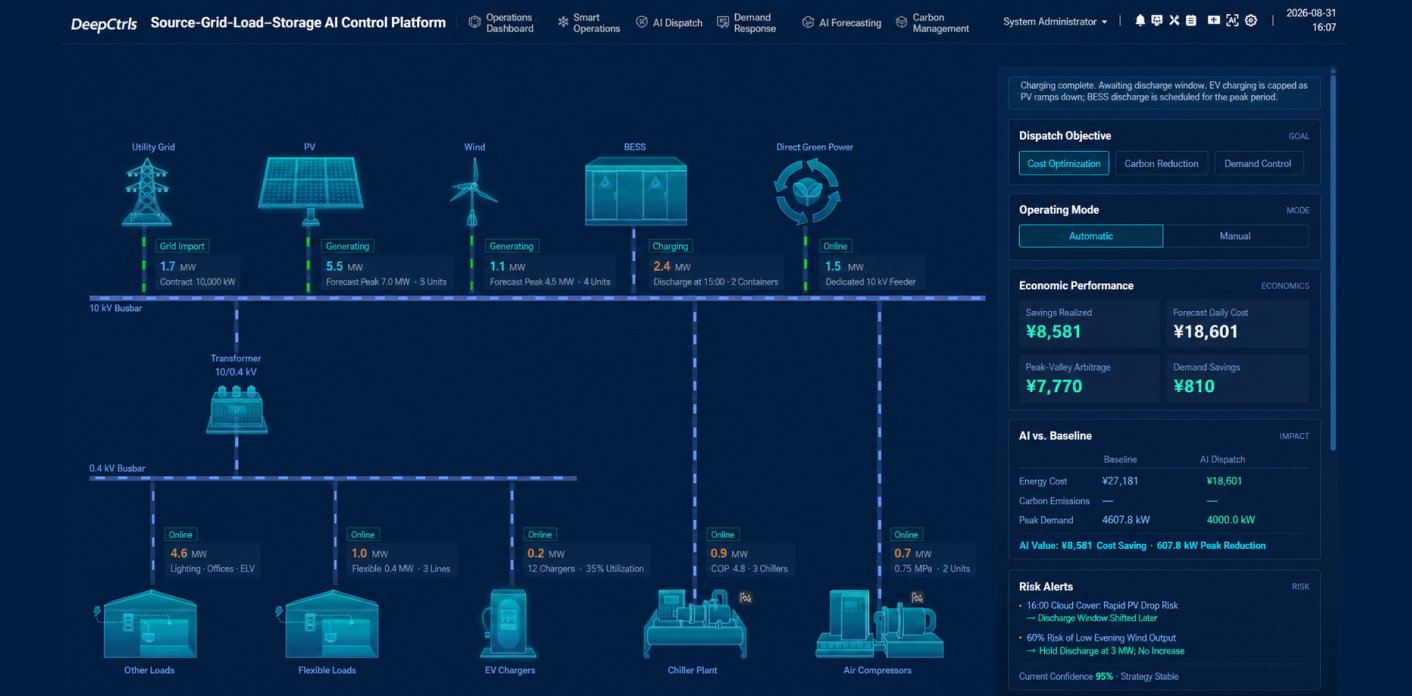Select the EV Chargers station icon
Screen dimensions: 1412x696
coord(507,623)
